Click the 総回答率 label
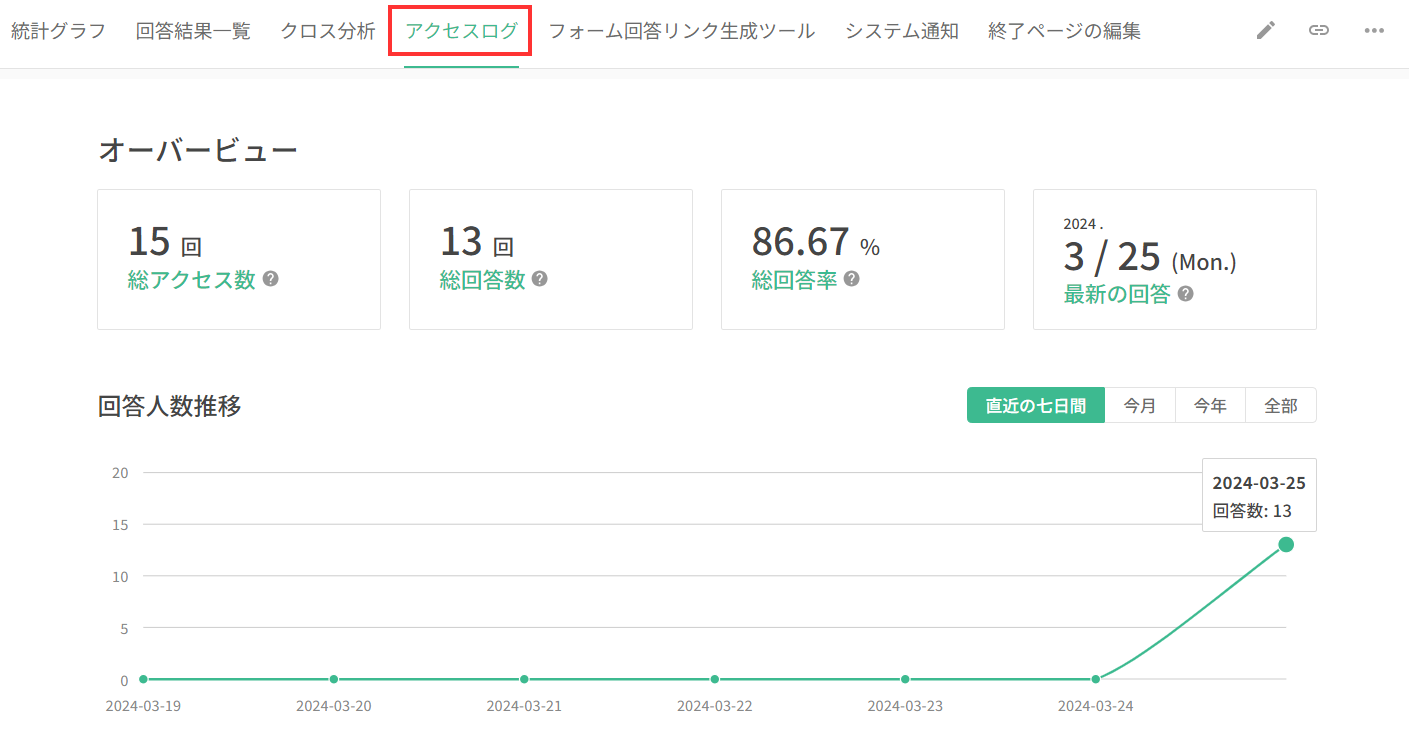Viewport: 1409px width, 737px height. (794, 280)
